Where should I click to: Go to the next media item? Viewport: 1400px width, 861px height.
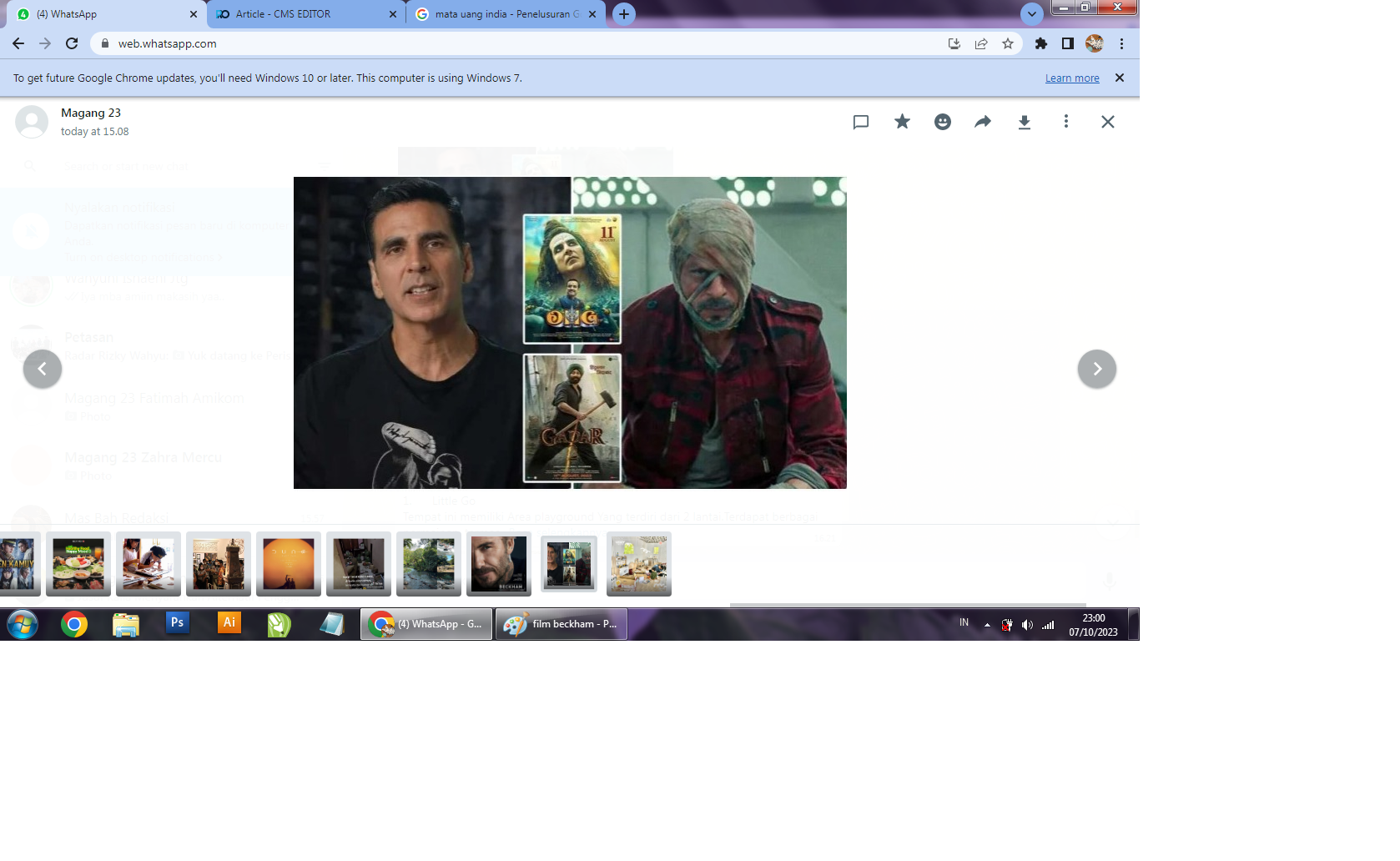coord(1097,369)
